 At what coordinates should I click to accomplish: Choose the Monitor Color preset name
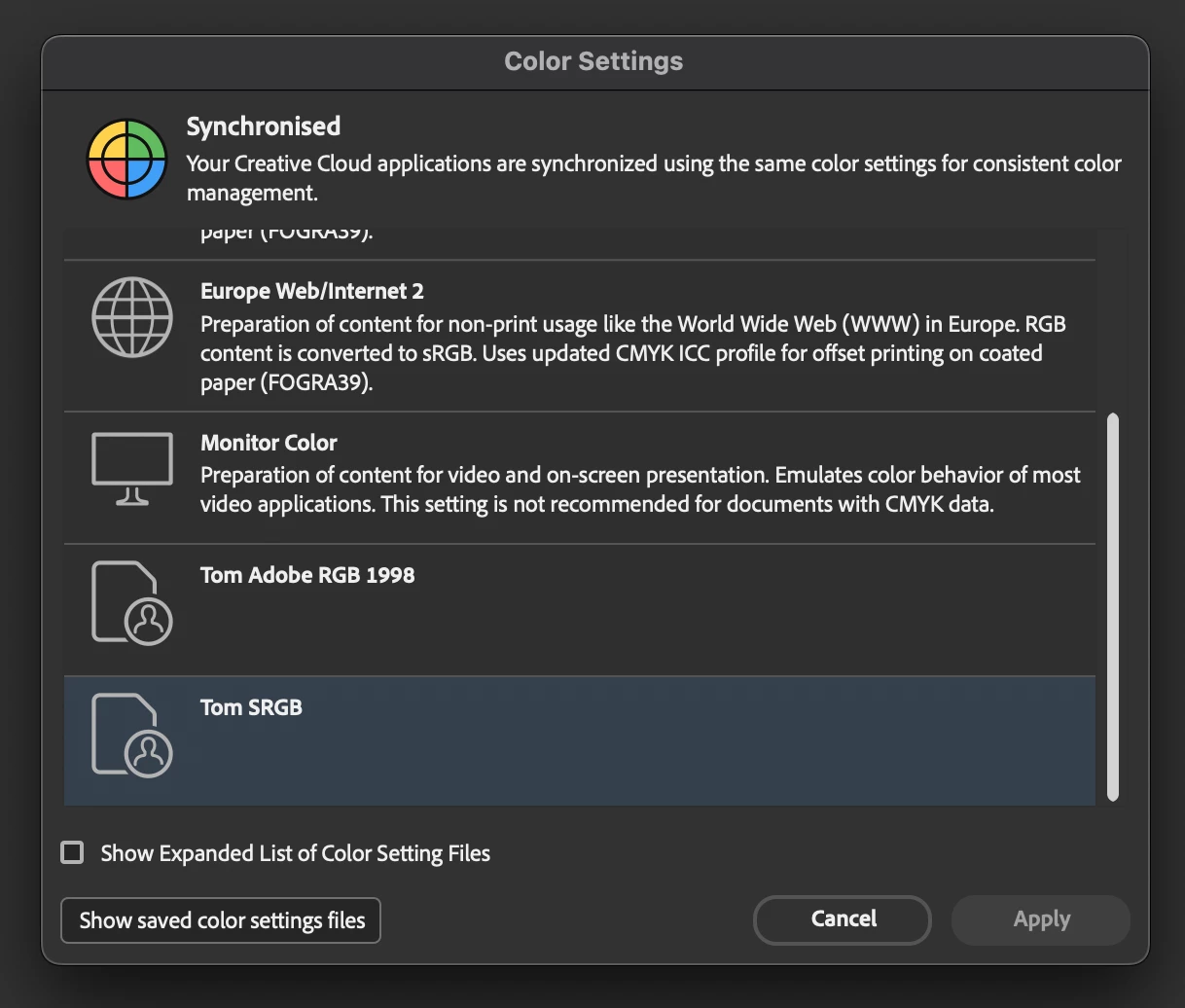click(x=269, y=443)
